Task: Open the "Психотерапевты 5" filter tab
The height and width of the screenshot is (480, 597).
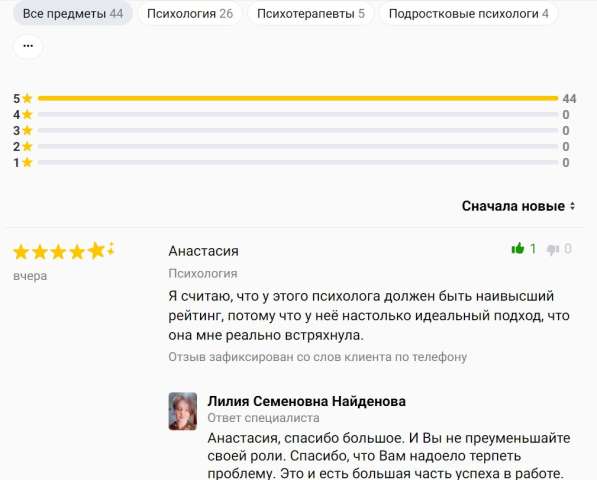Action: 311,14
